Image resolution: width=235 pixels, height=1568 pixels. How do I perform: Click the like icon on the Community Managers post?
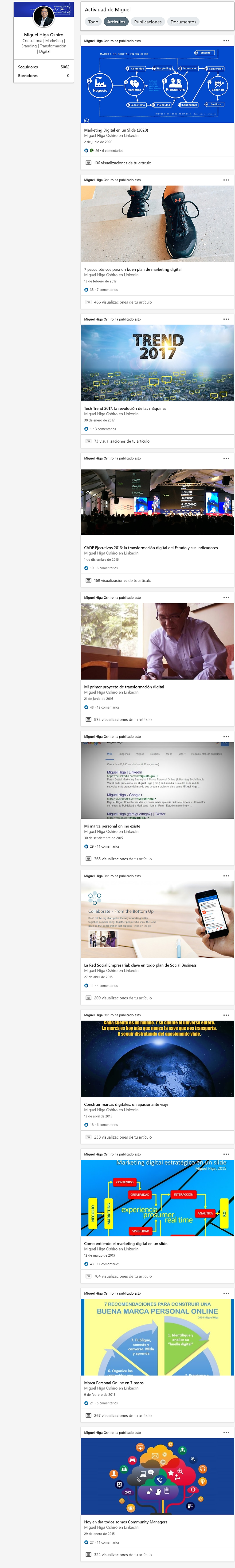[x=86, y=1542]
